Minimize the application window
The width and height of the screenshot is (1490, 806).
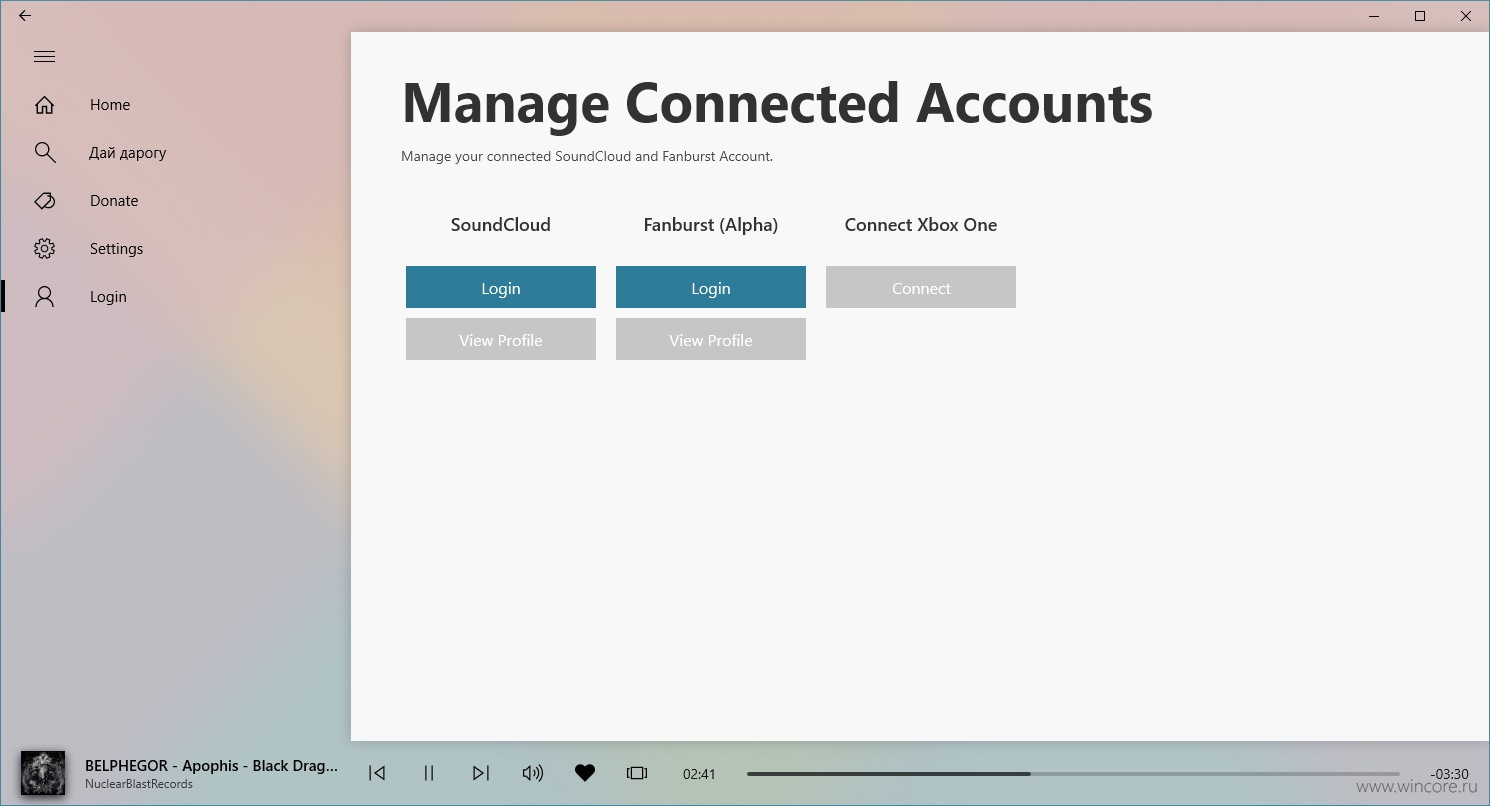click(x=1374, y=16)
